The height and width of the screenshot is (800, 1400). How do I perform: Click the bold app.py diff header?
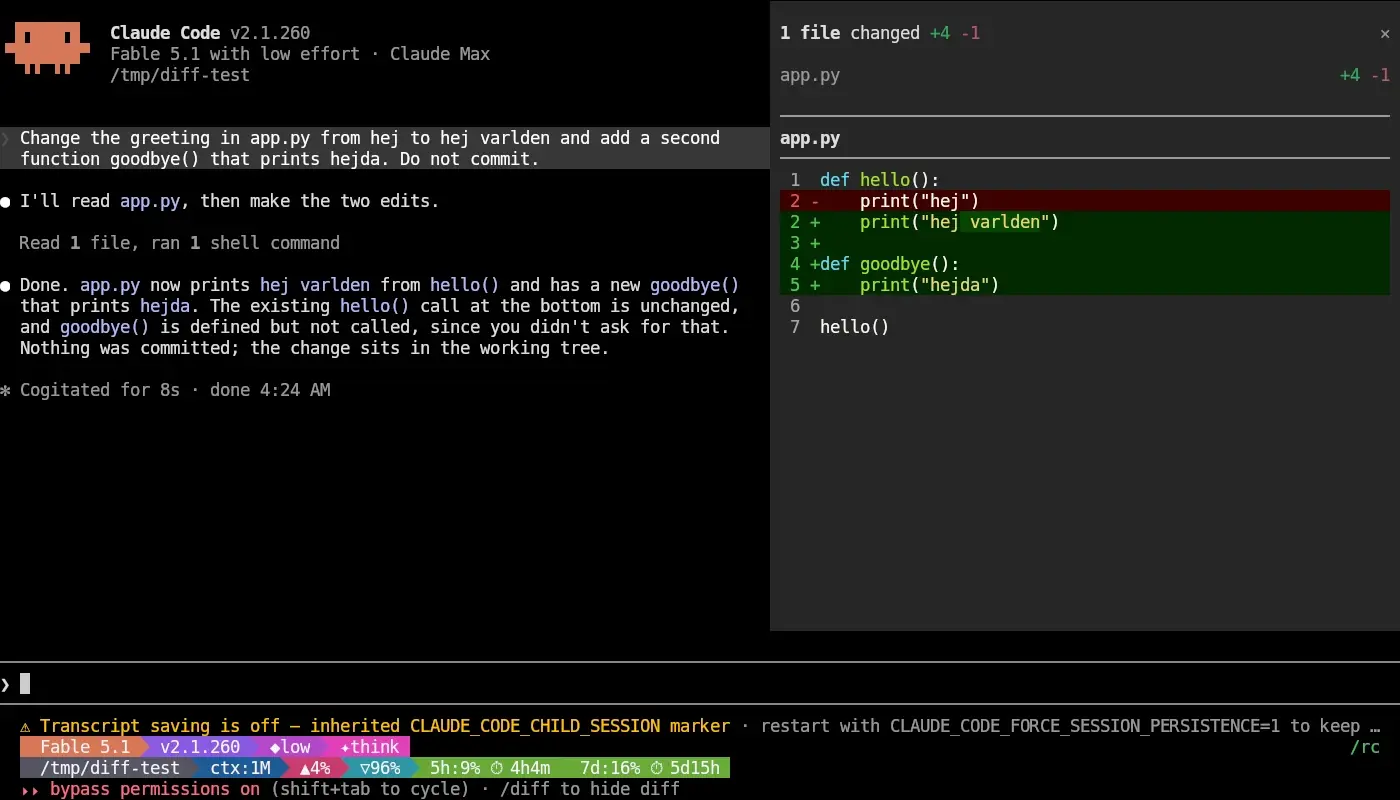coord(810,138)
